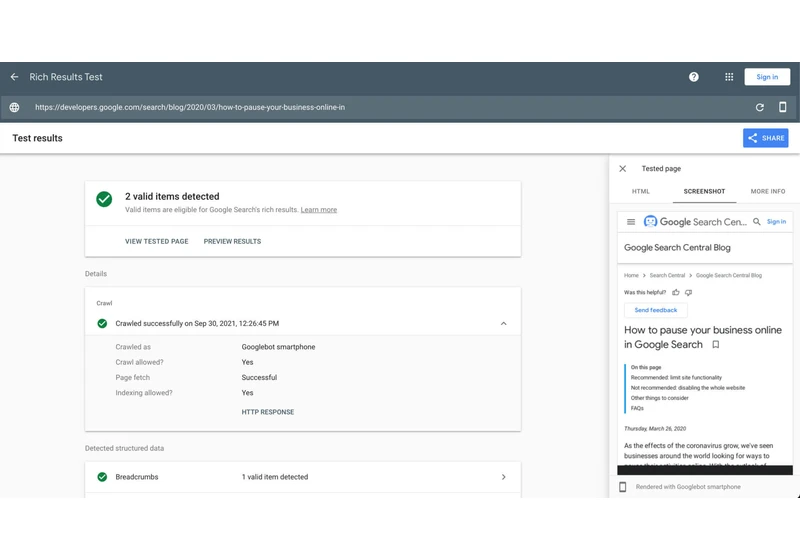The height and width of the screenshot is (560, 800).
Task: Click the Send feedback button
Action: [656, 310]
